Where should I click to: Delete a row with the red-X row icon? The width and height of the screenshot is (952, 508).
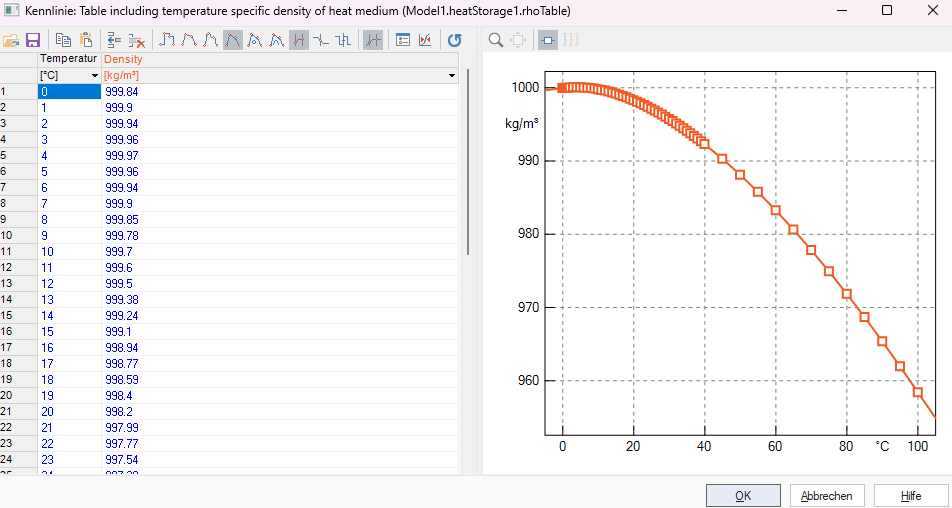tap(137, 40)
